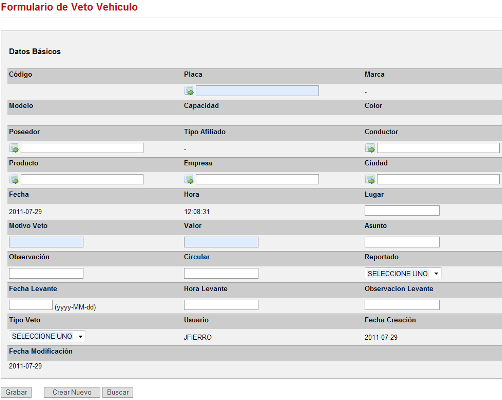Focus the Producto input field
Image resolution: width=502 pixels, height=400 pixels.
coord(82,180)
